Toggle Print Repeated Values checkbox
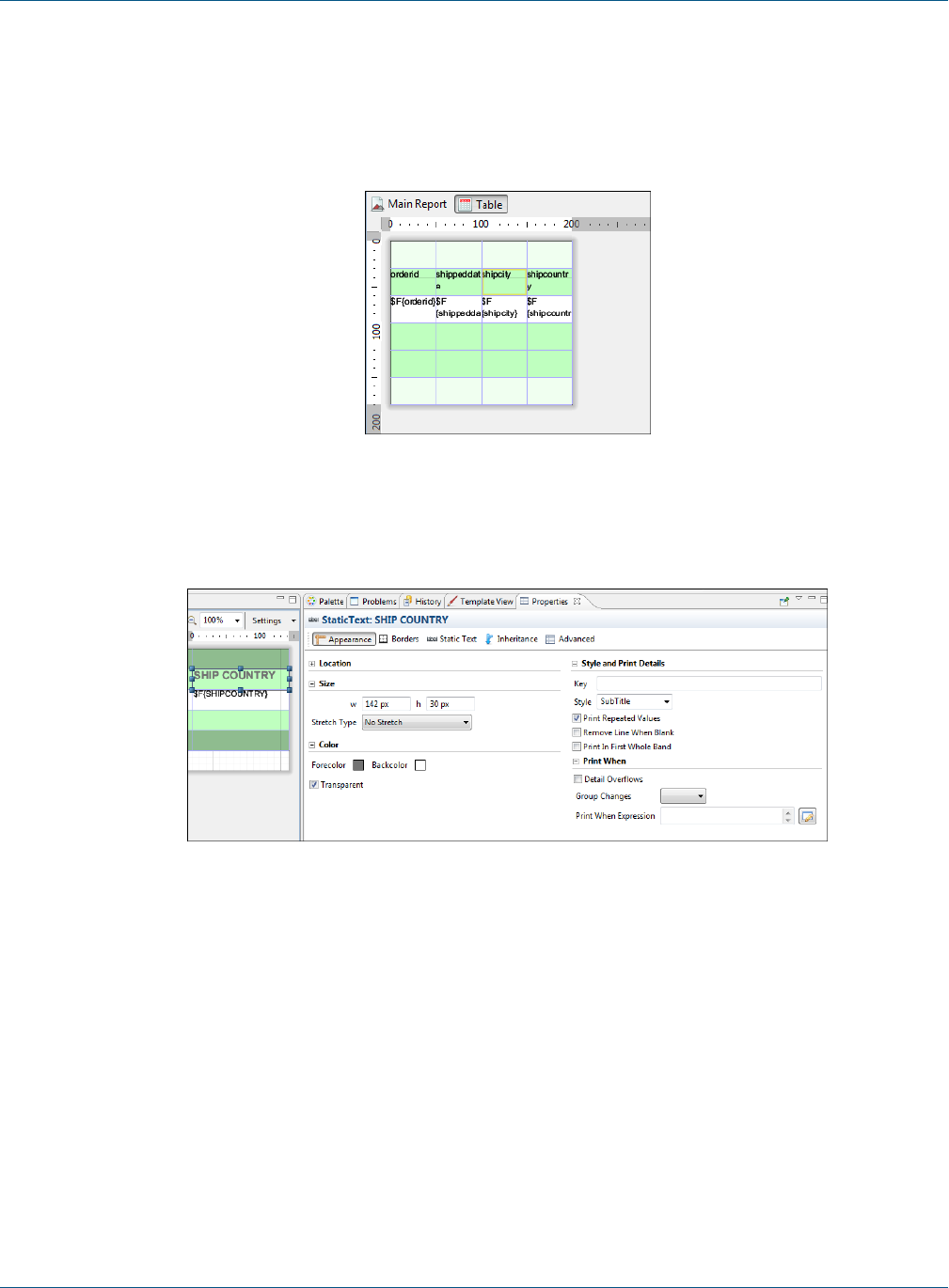The image size is (949, 1288). [577, 718]
